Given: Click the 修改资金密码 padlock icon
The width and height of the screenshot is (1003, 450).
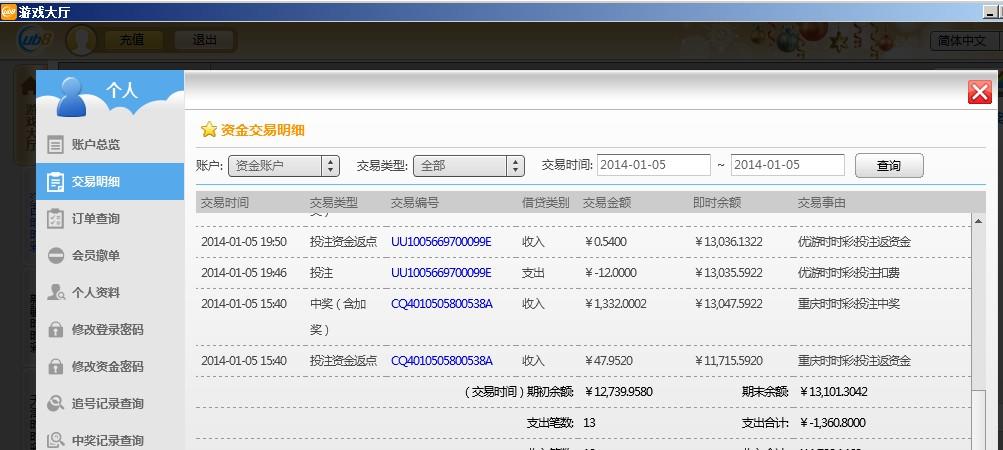Looking at the screenshot, I should [56, 366].
